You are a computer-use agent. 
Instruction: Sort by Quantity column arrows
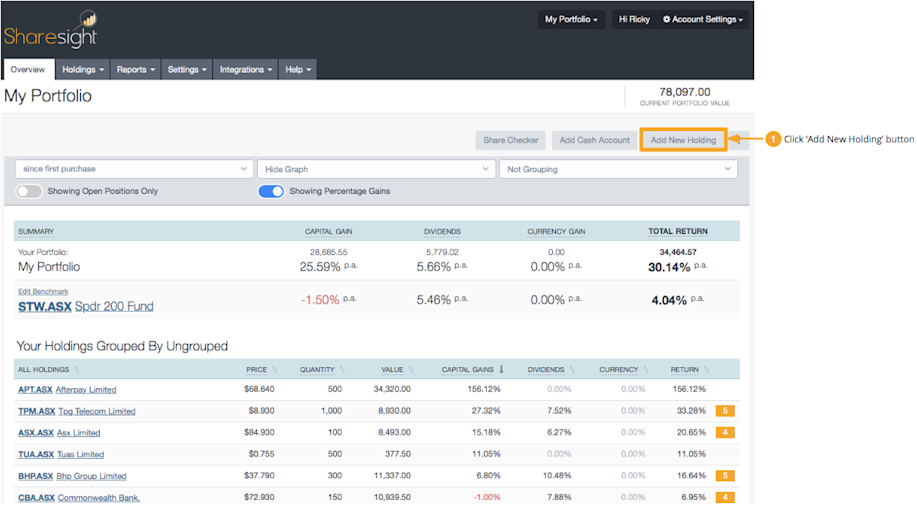(x=342, y=369)
